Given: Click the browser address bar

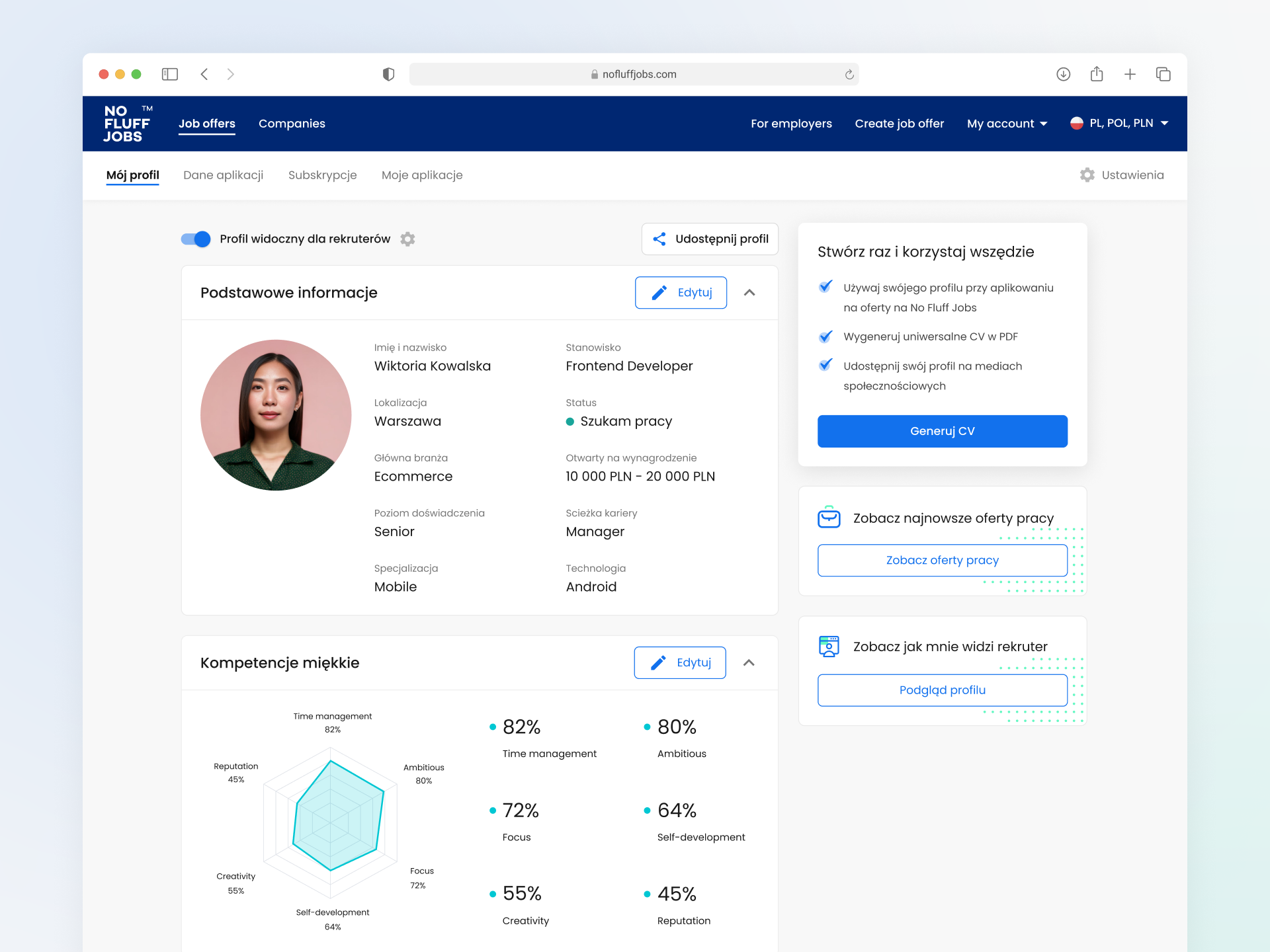Looking at the screenshot, I should click(634, 74).
